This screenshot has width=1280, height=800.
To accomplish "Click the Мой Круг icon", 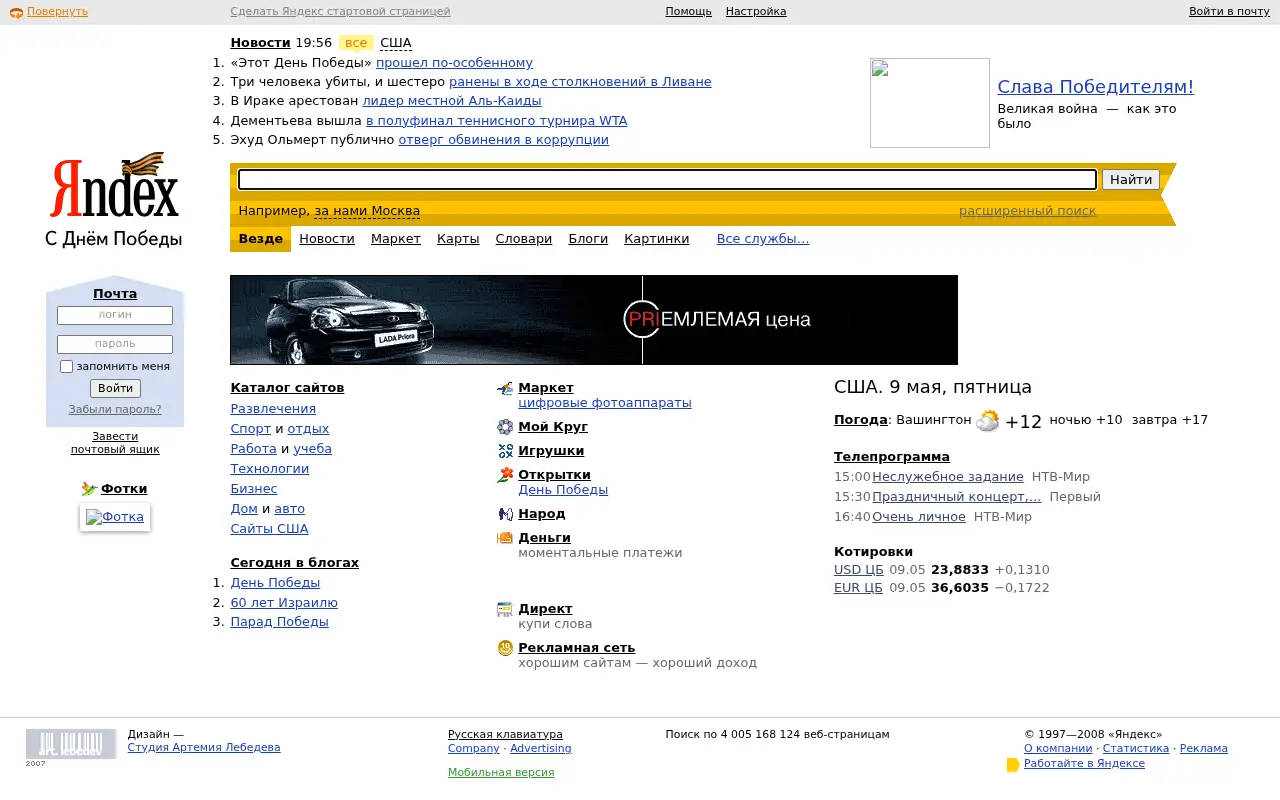I will coord(505,427).
